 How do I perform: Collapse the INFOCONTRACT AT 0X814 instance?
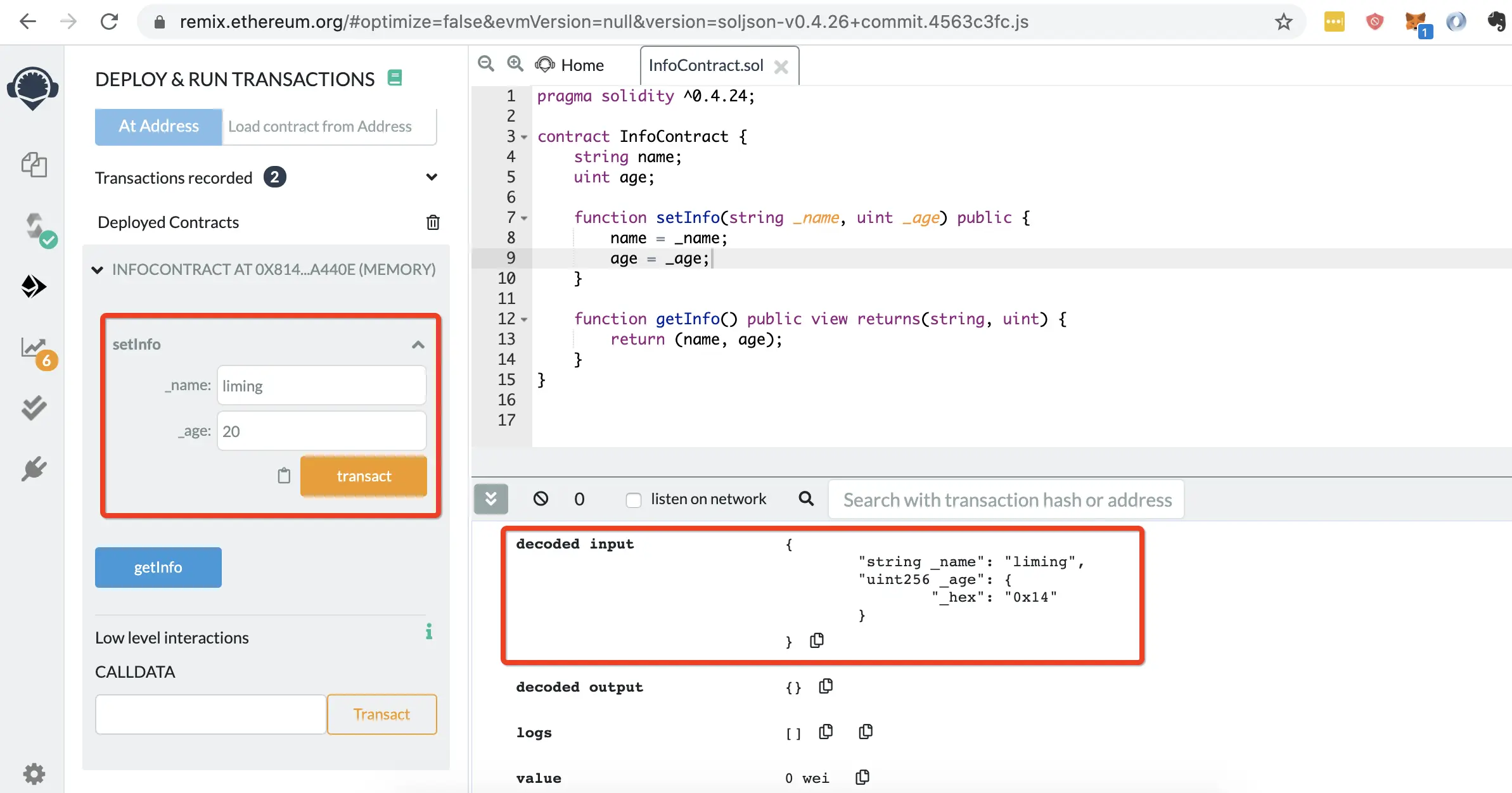97,270
